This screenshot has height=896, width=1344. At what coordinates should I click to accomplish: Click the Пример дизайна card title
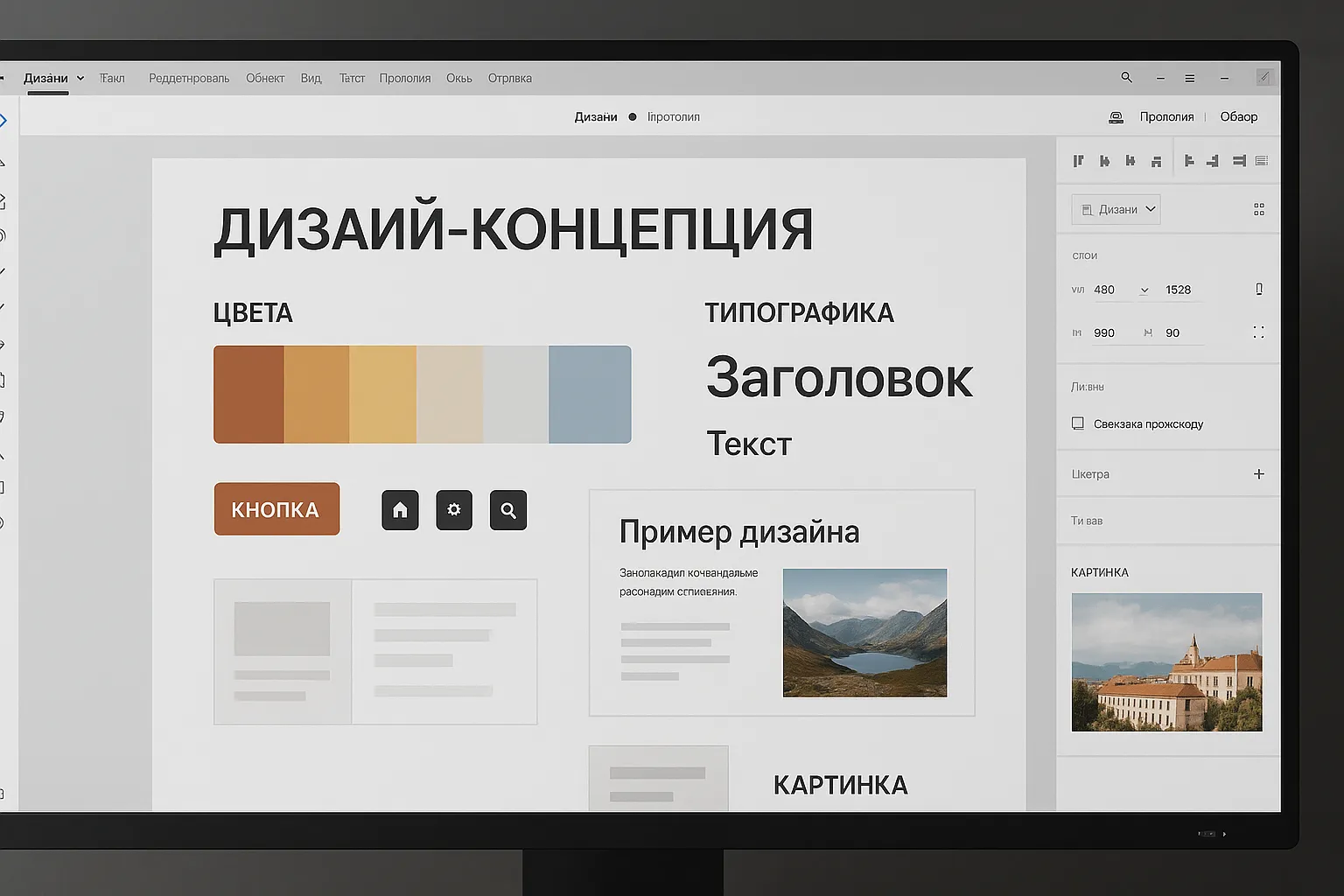tap(739, 532)
